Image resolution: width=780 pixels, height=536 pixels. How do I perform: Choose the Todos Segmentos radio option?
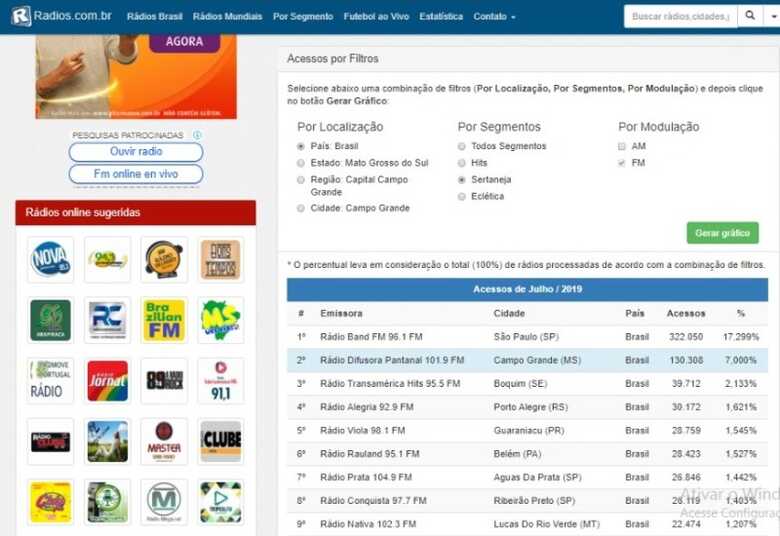462,146
